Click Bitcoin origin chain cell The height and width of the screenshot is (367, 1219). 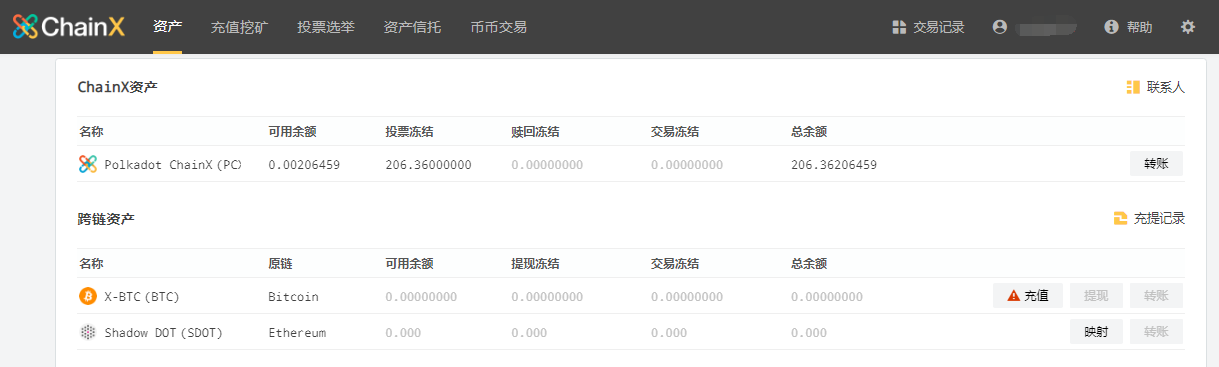(x=293, y=296)
